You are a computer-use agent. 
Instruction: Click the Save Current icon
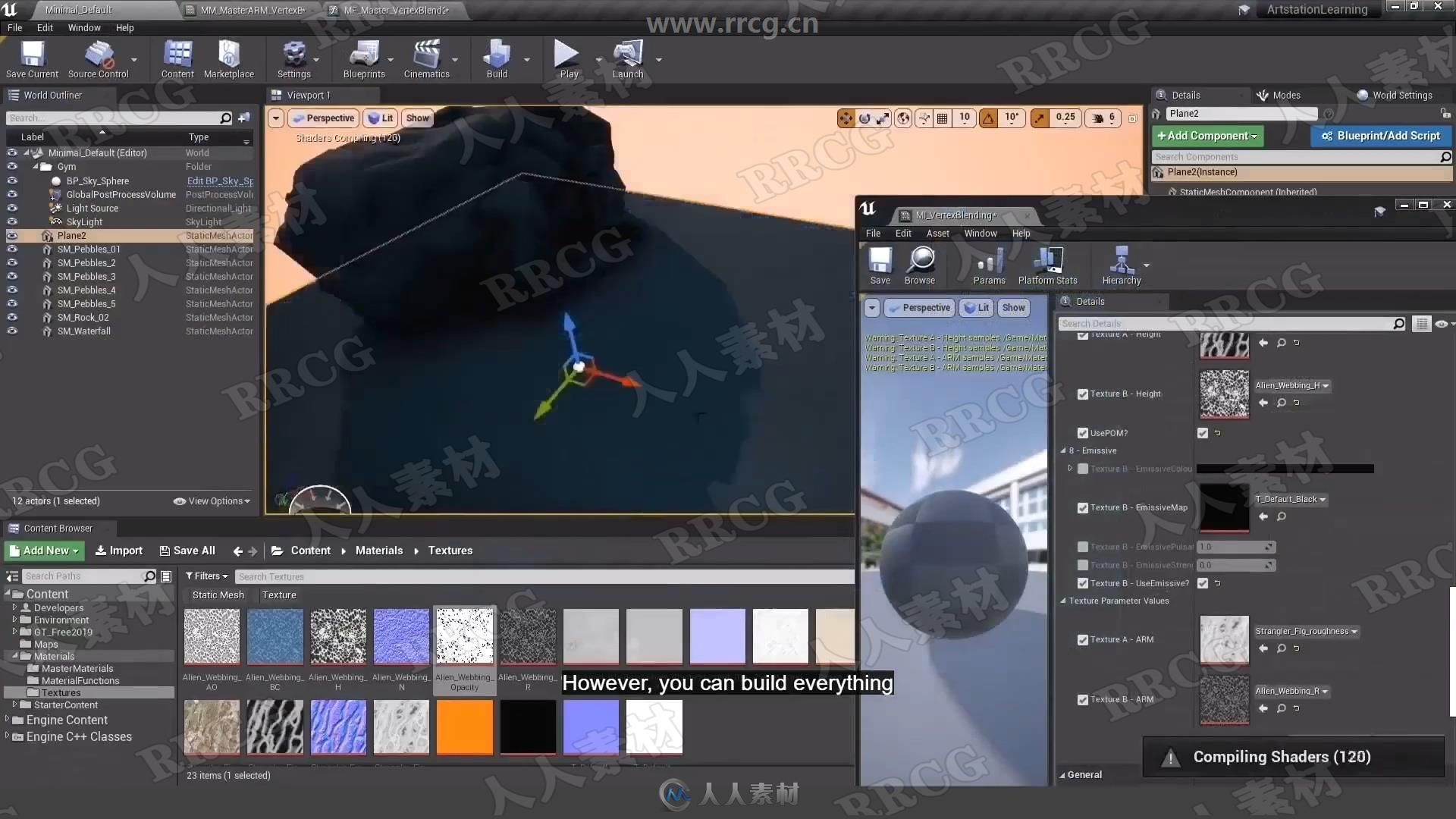tap(33, 59)
